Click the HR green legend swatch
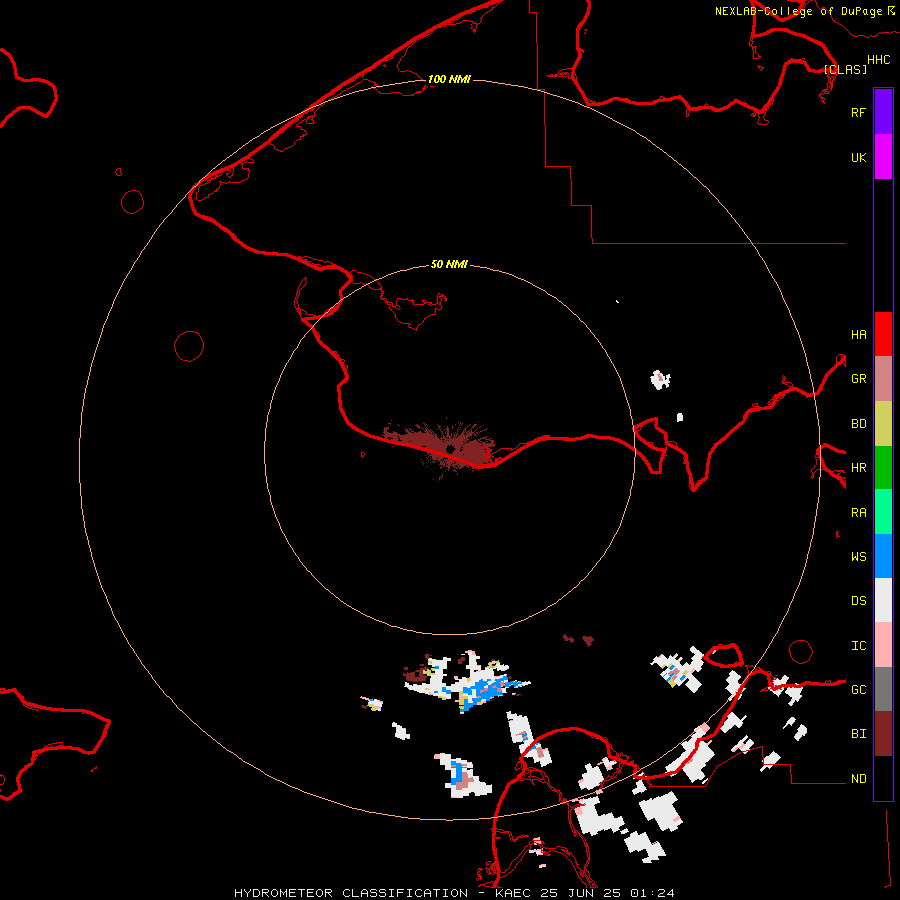The height and width of the screenshot is (900, 900). point(883,468)
